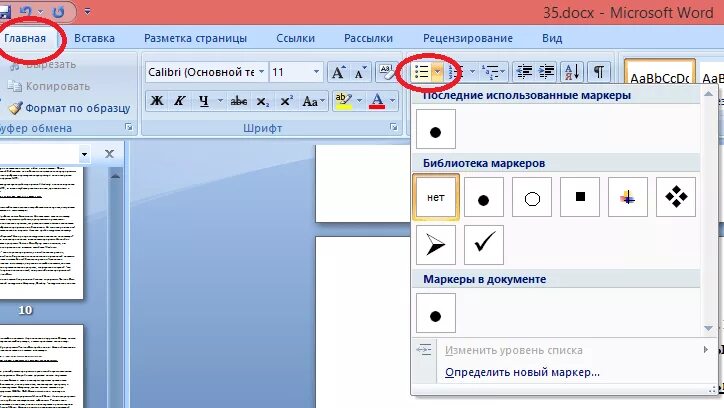
Task: Toggle underline with the Ч button
Action: tap(203, 101)
